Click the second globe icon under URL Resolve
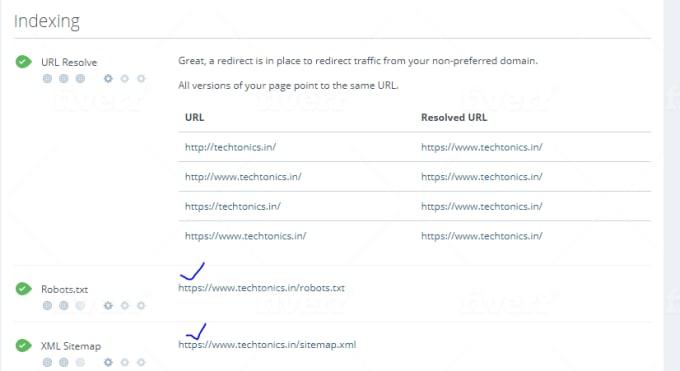680x371 pixels. (64, 79)
